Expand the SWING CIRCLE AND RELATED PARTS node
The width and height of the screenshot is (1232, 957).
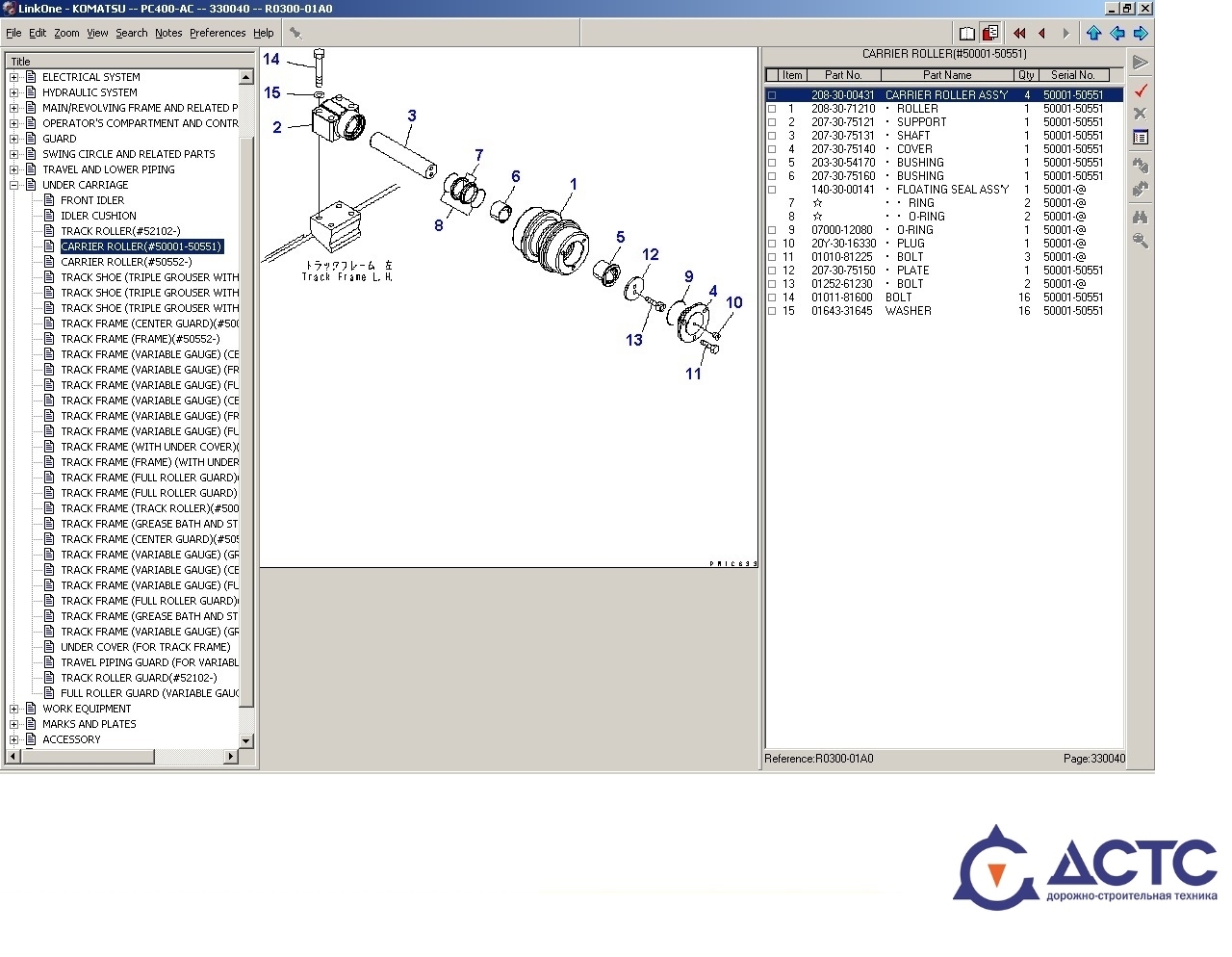[13, 154]
